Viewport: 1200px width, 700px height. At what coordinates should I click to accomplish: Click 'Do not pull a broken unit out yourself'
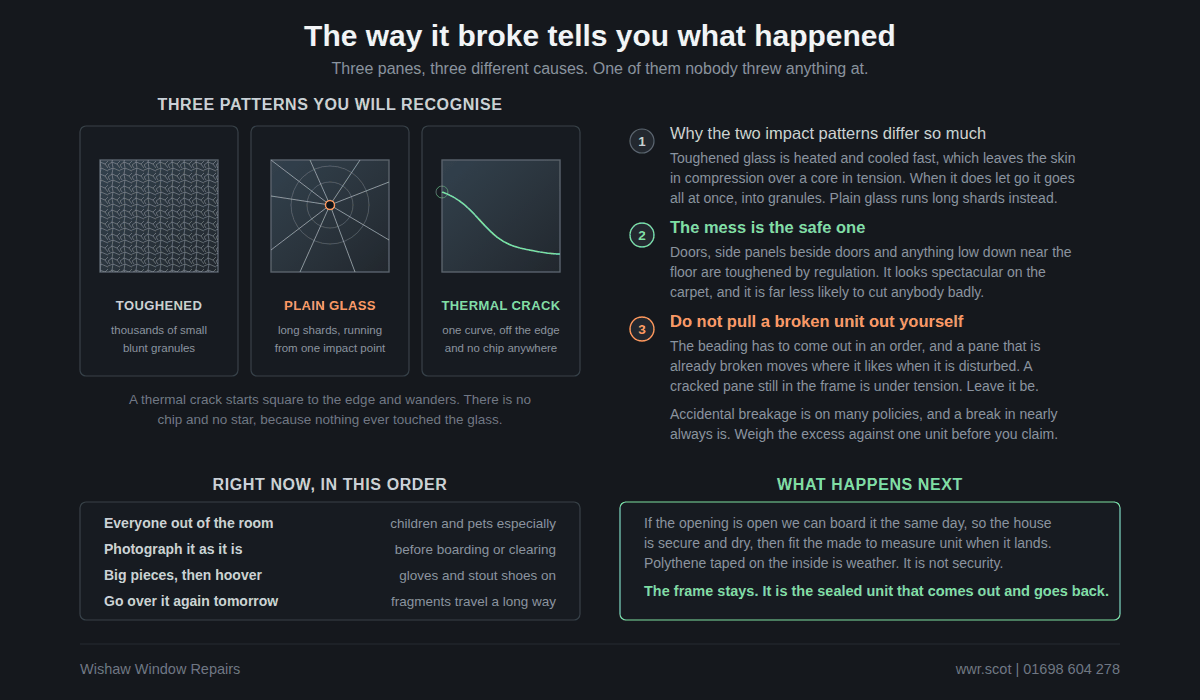tap(817, 321)
